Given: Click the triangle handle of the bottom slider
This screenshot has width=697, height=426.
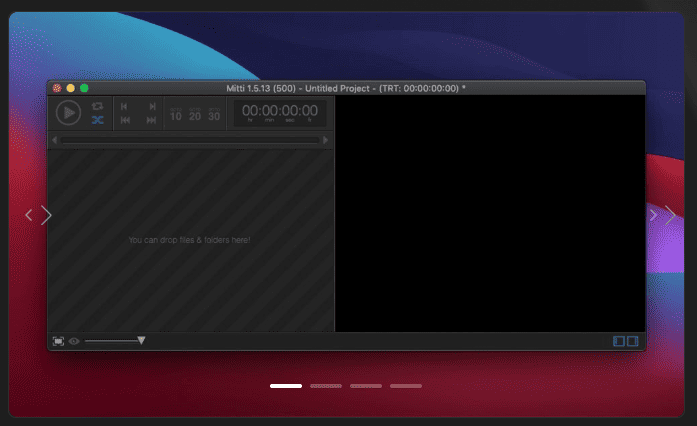Looking at the screenshot, I should coord(141,340).
